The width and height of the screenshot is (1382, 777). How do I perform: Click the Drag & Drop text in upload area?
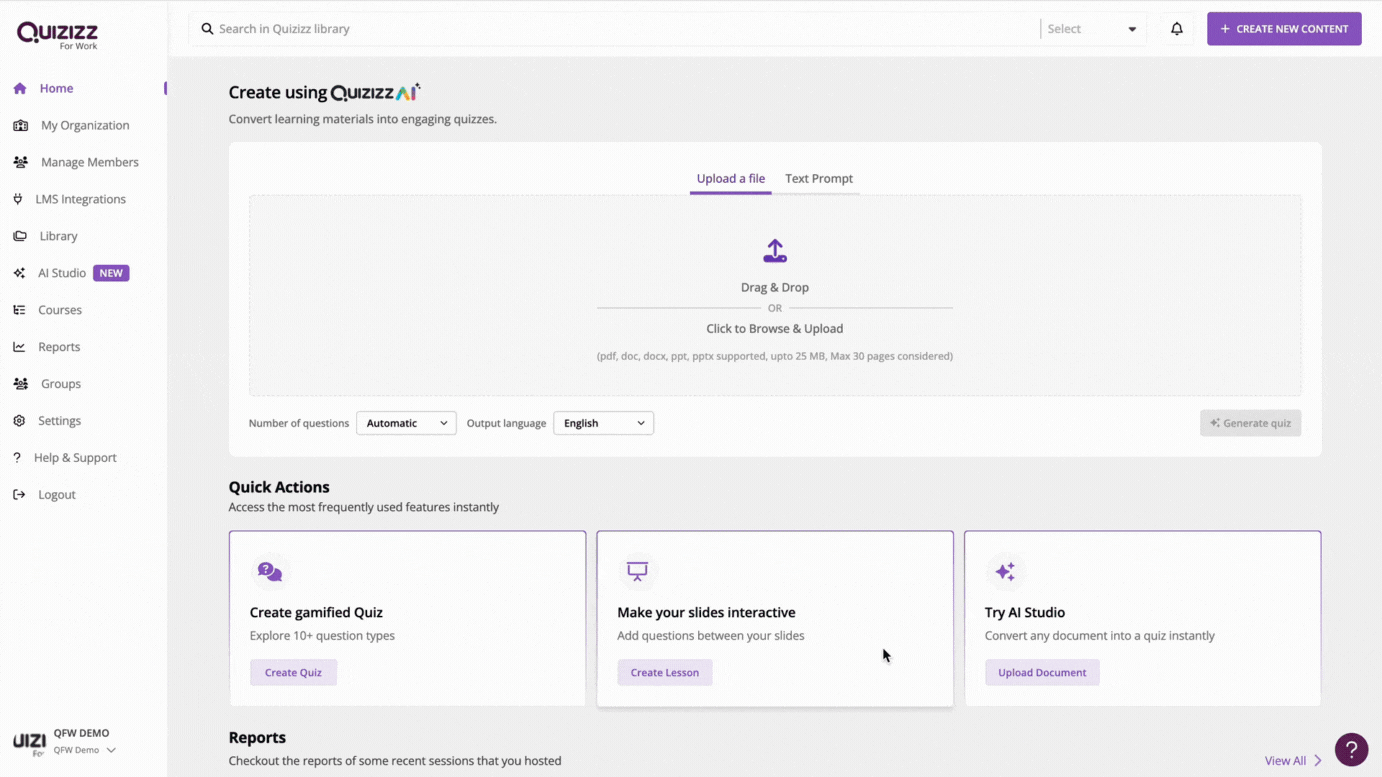775,287
